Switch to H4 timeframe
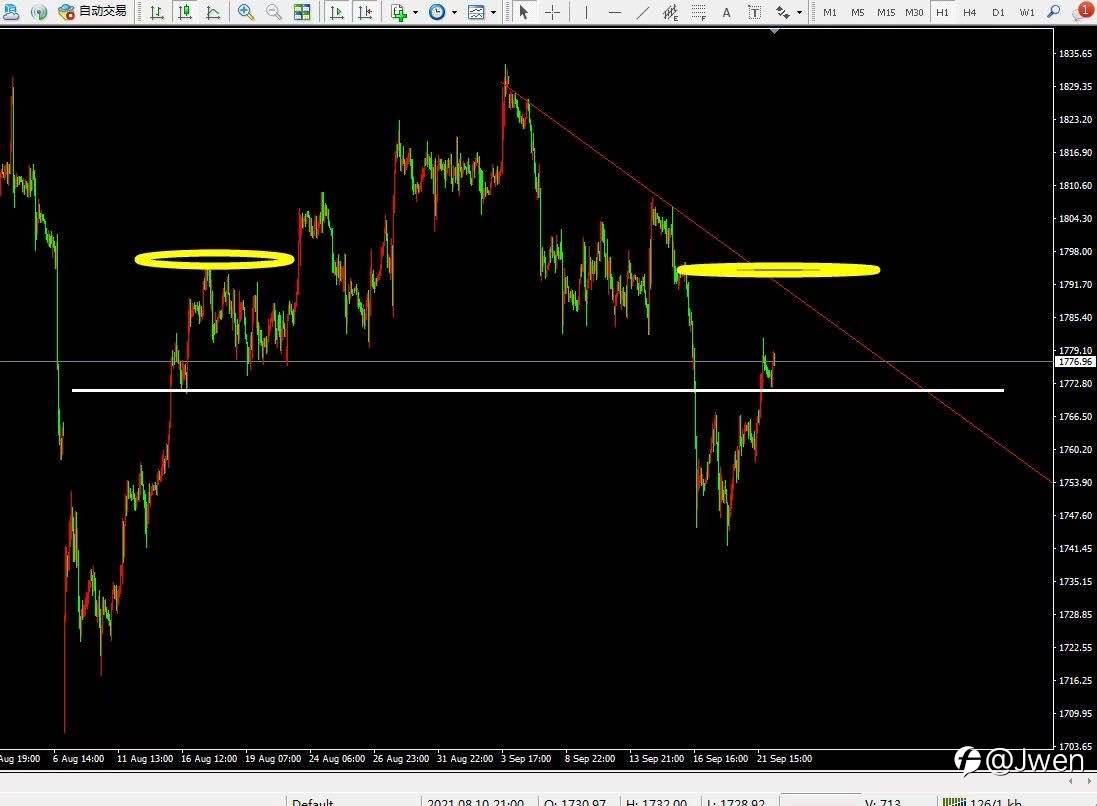 tap(970, 12)
